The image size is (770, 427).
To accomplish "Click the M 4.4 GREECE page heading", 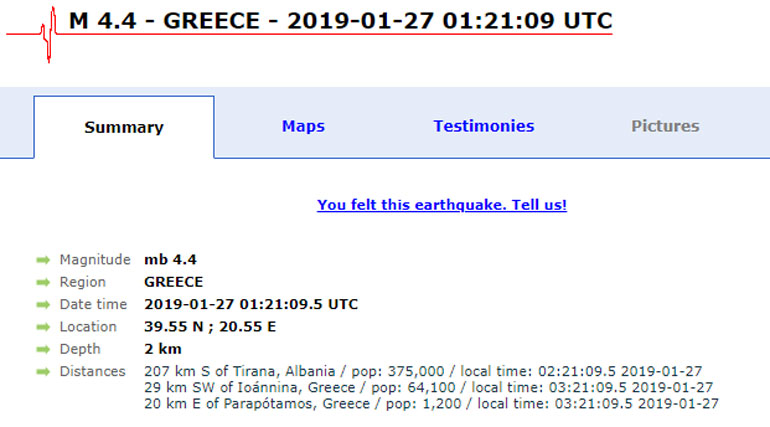I will click(340, 21).
